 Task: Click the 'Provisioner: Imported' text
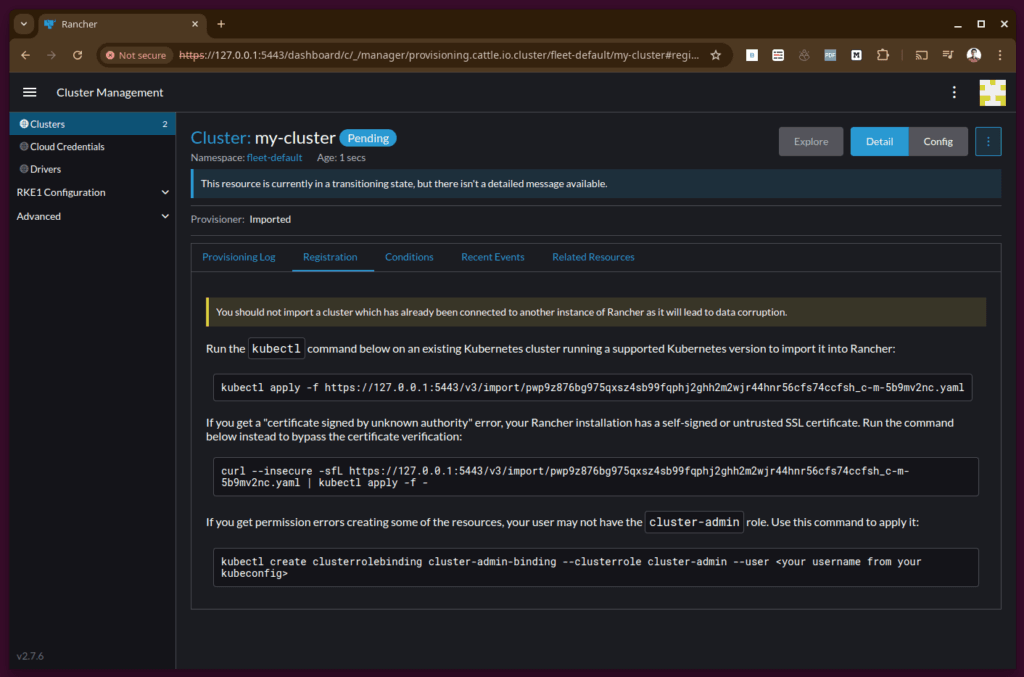(241, 219)
